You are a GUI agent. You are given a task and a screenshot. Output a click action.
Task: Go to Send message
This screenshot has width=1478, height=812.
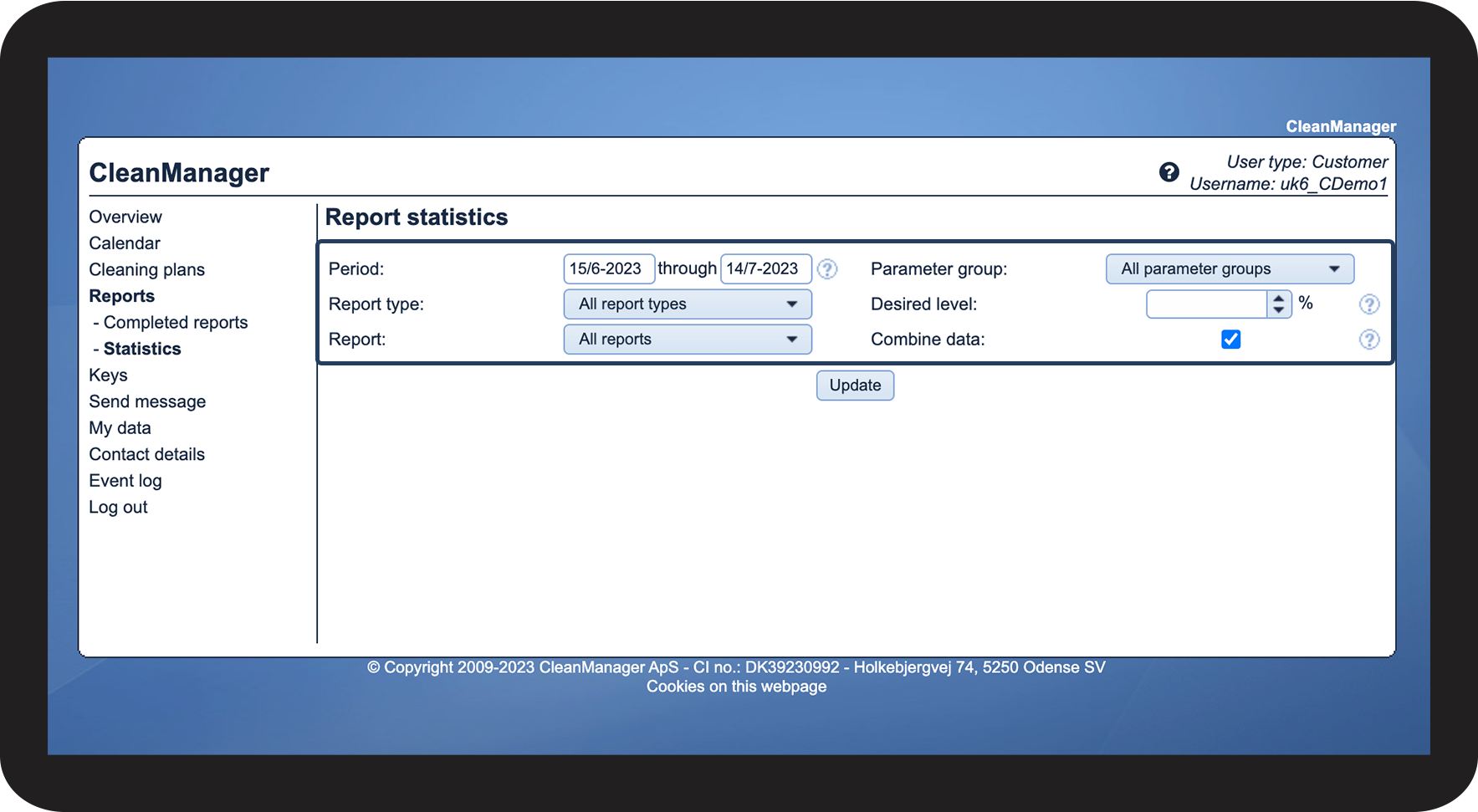tap(147, 401)
